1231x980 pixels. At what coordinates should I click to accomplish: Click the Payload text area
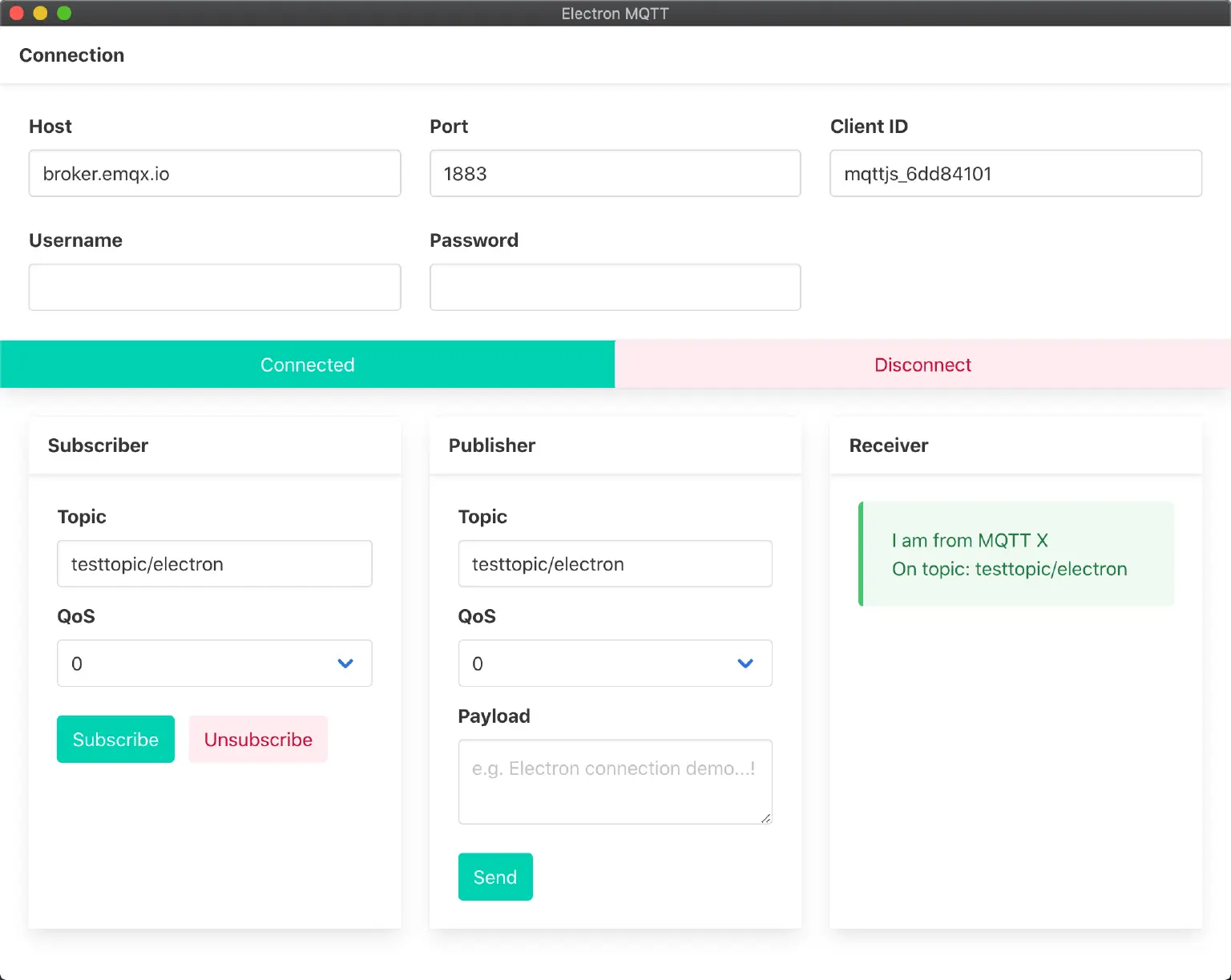click(615, 781)
